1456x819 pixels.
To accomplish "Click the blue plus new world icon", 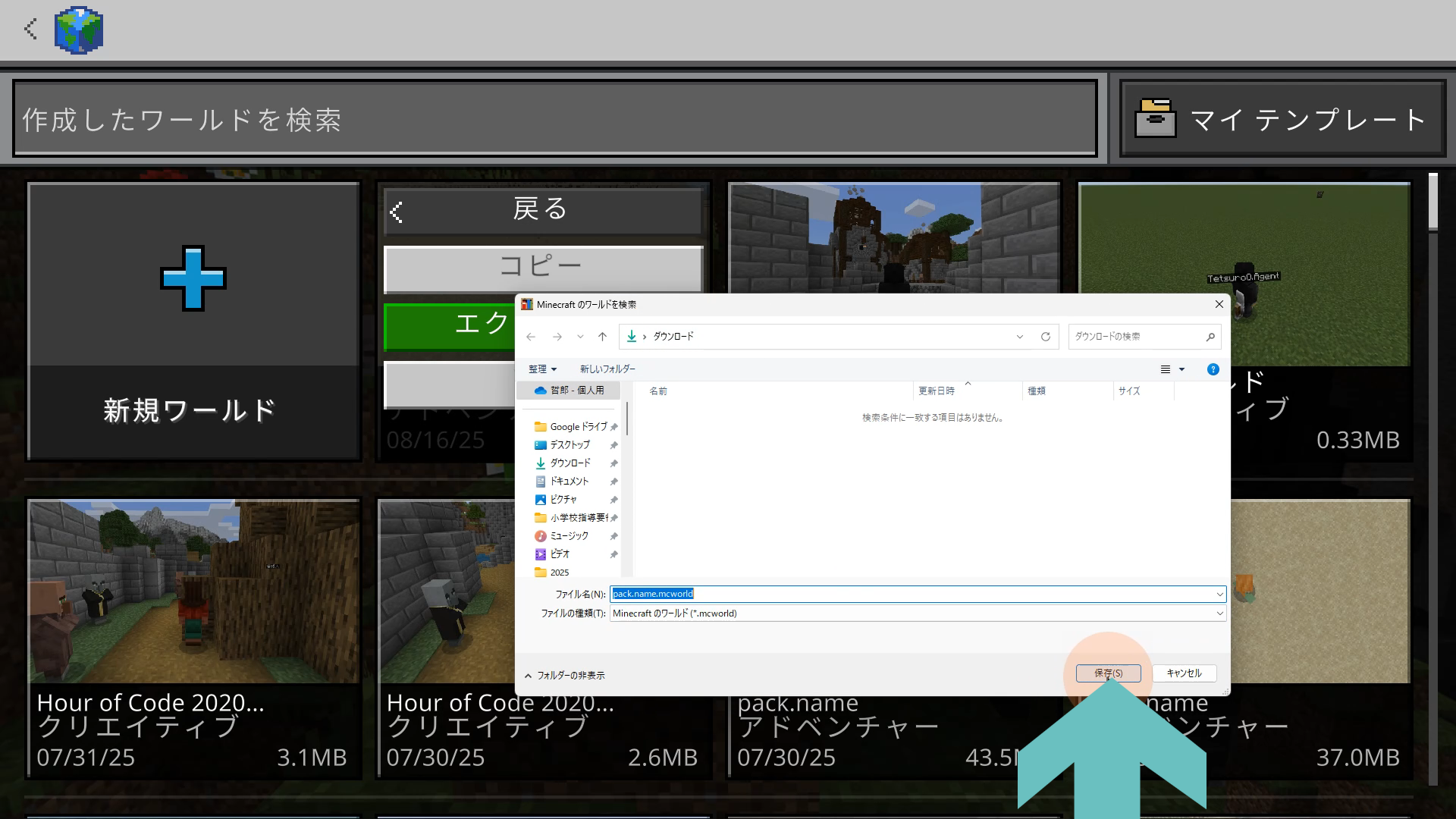I will coord(193,278).
